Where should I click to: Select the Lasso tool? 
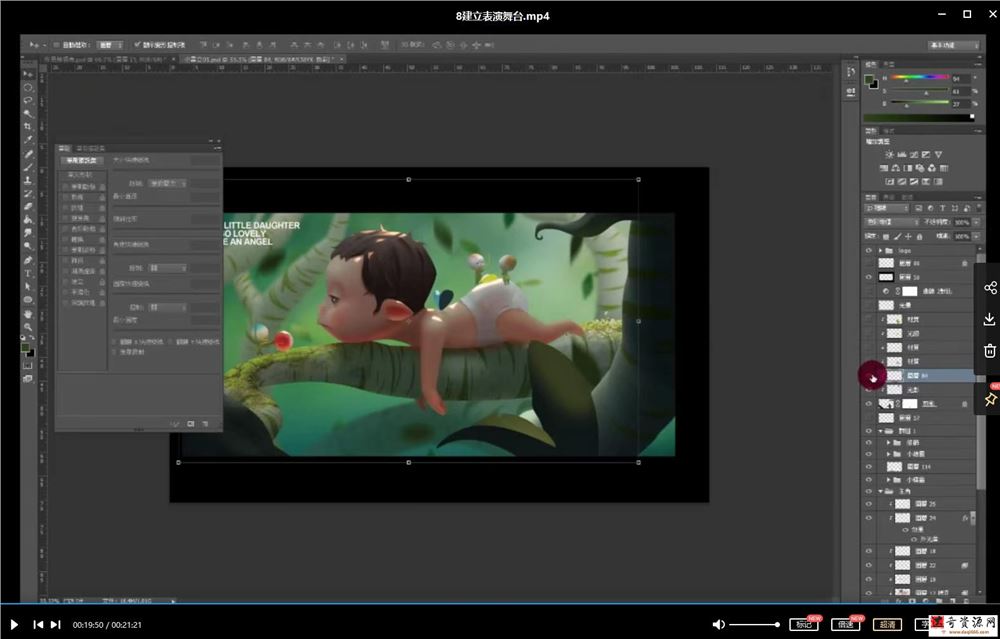[x=28, y=100]
